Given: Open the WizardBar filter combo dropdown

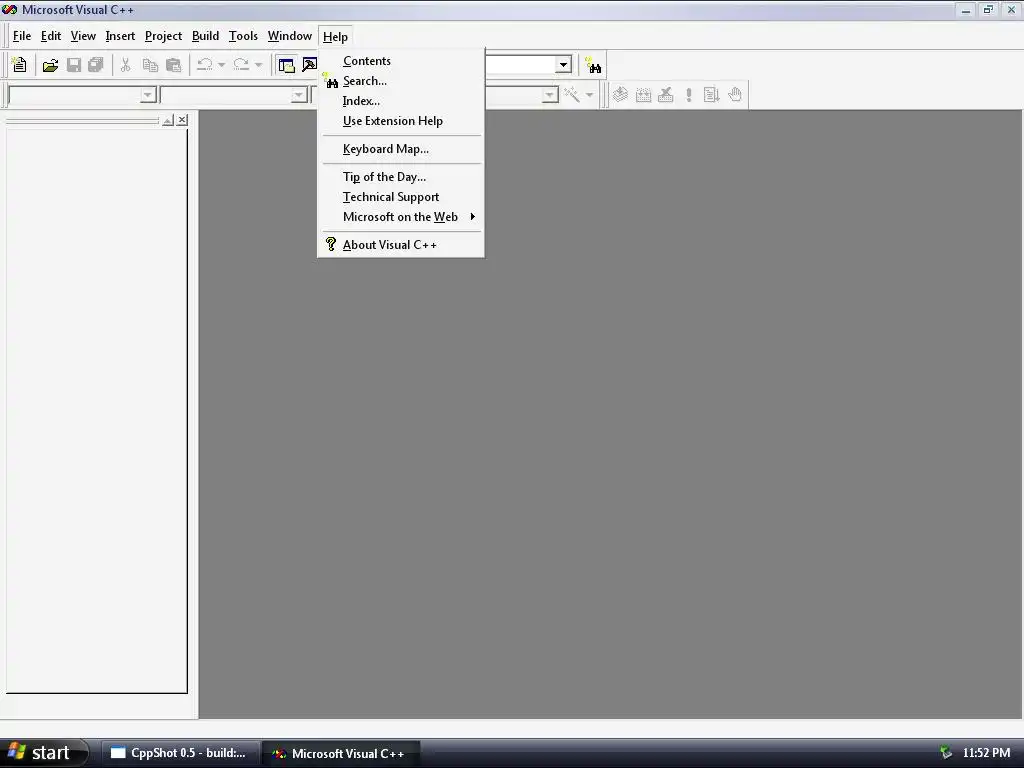Looking at the screenshot, I should coord(299,95).
